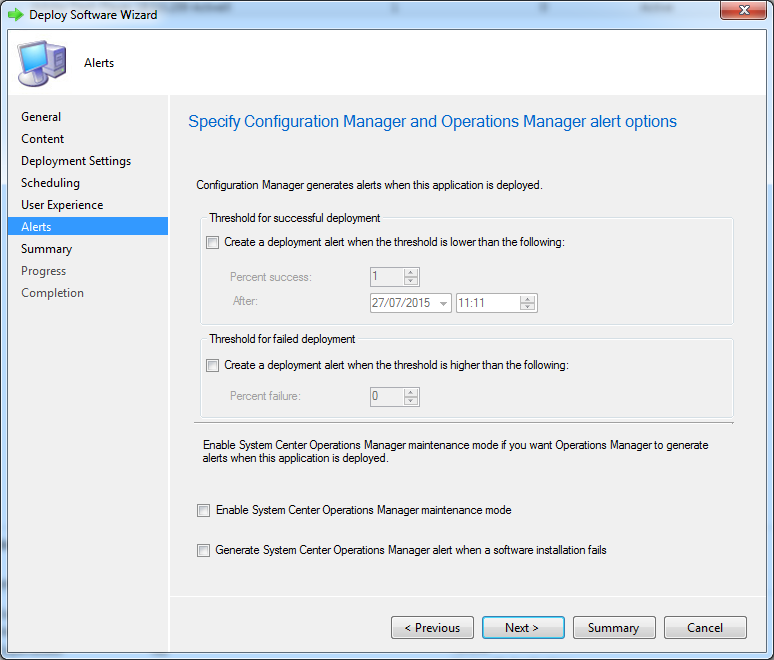Image resolution: width=774 pixels, height=660 pixels.
Task: Click the Percent failure spinner arrows
Action: point(410,397)
